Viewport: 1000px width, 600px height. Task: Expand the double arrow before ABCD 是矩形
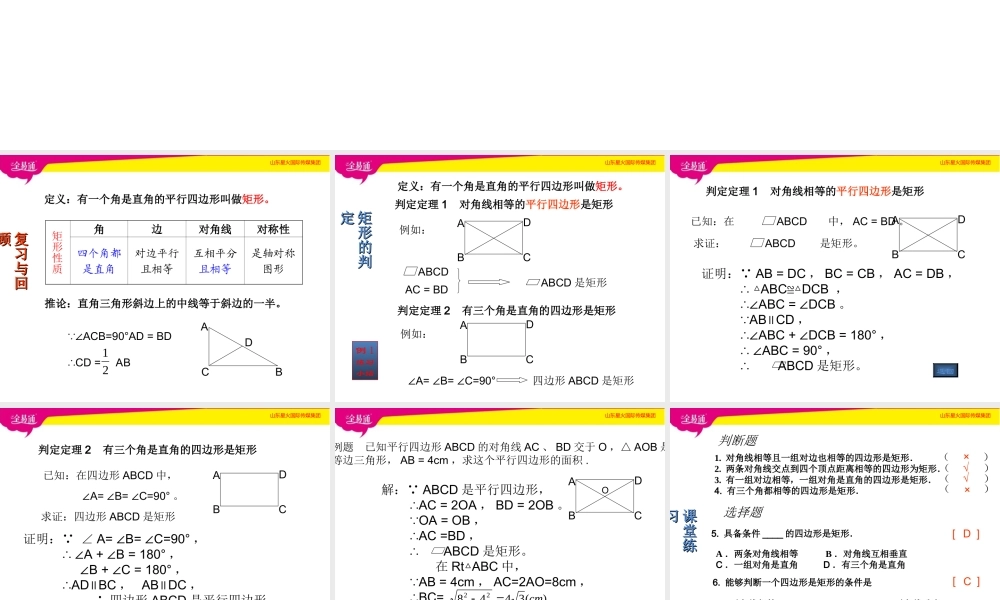click(x=488, y=282)
